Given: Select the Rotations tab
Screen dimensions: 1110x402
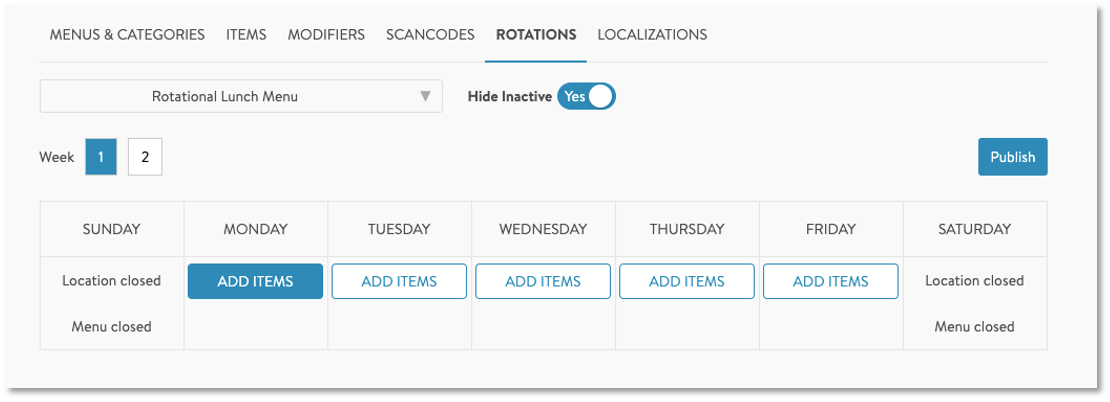Looking at the screenshot, I should [x=536, y=34].
